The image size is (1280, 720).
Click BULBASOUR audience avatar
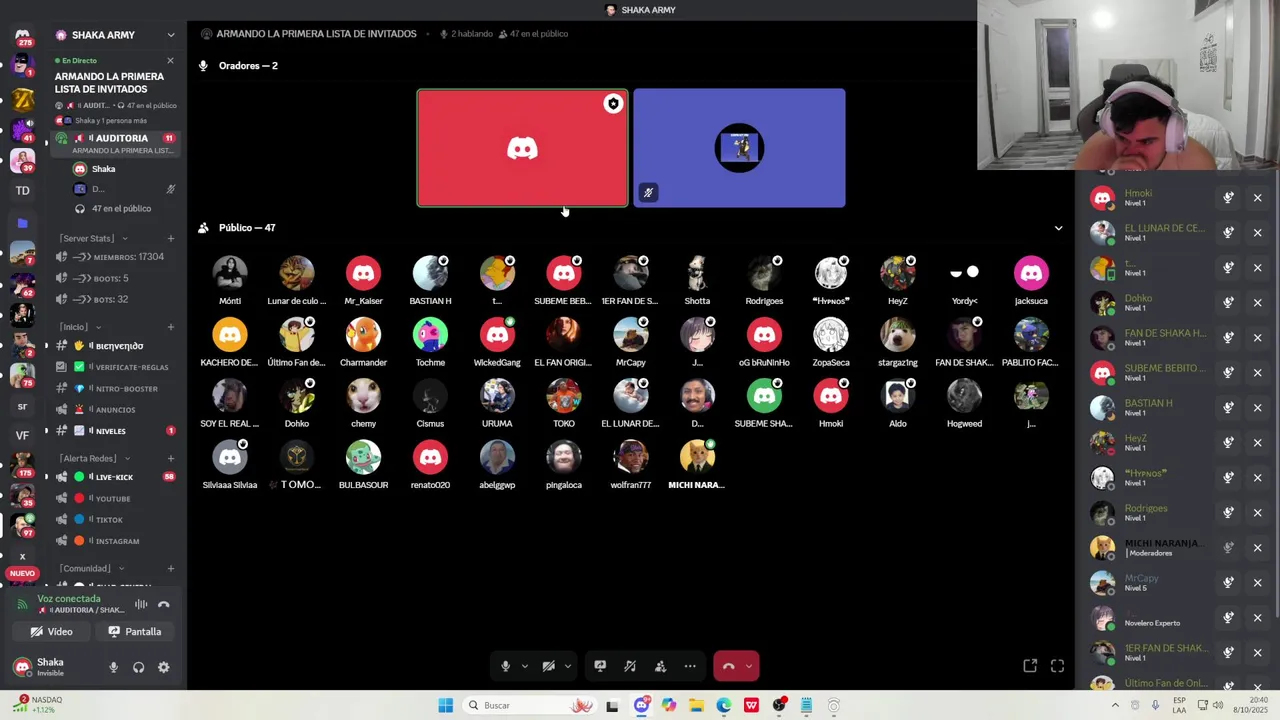[363, 457]
